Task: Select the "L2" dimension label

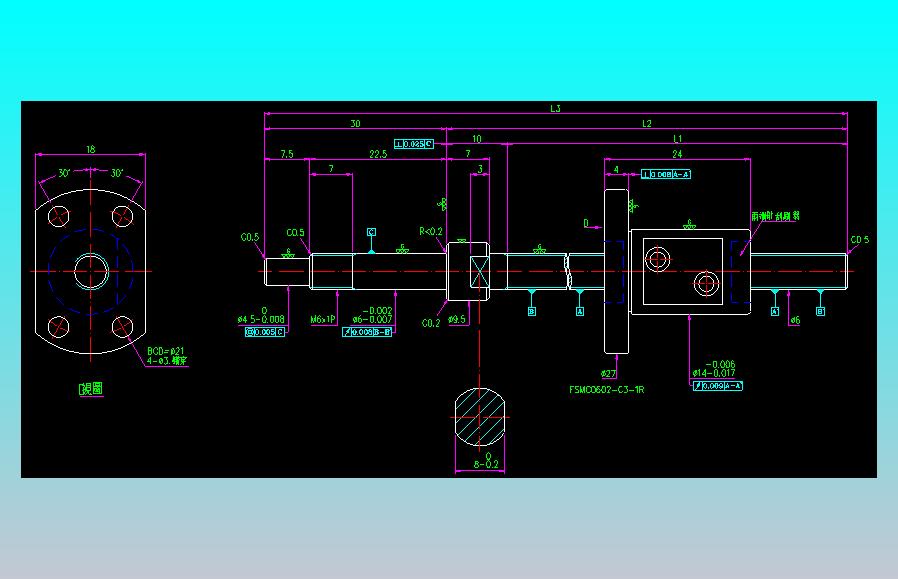Action: point(647,124)
